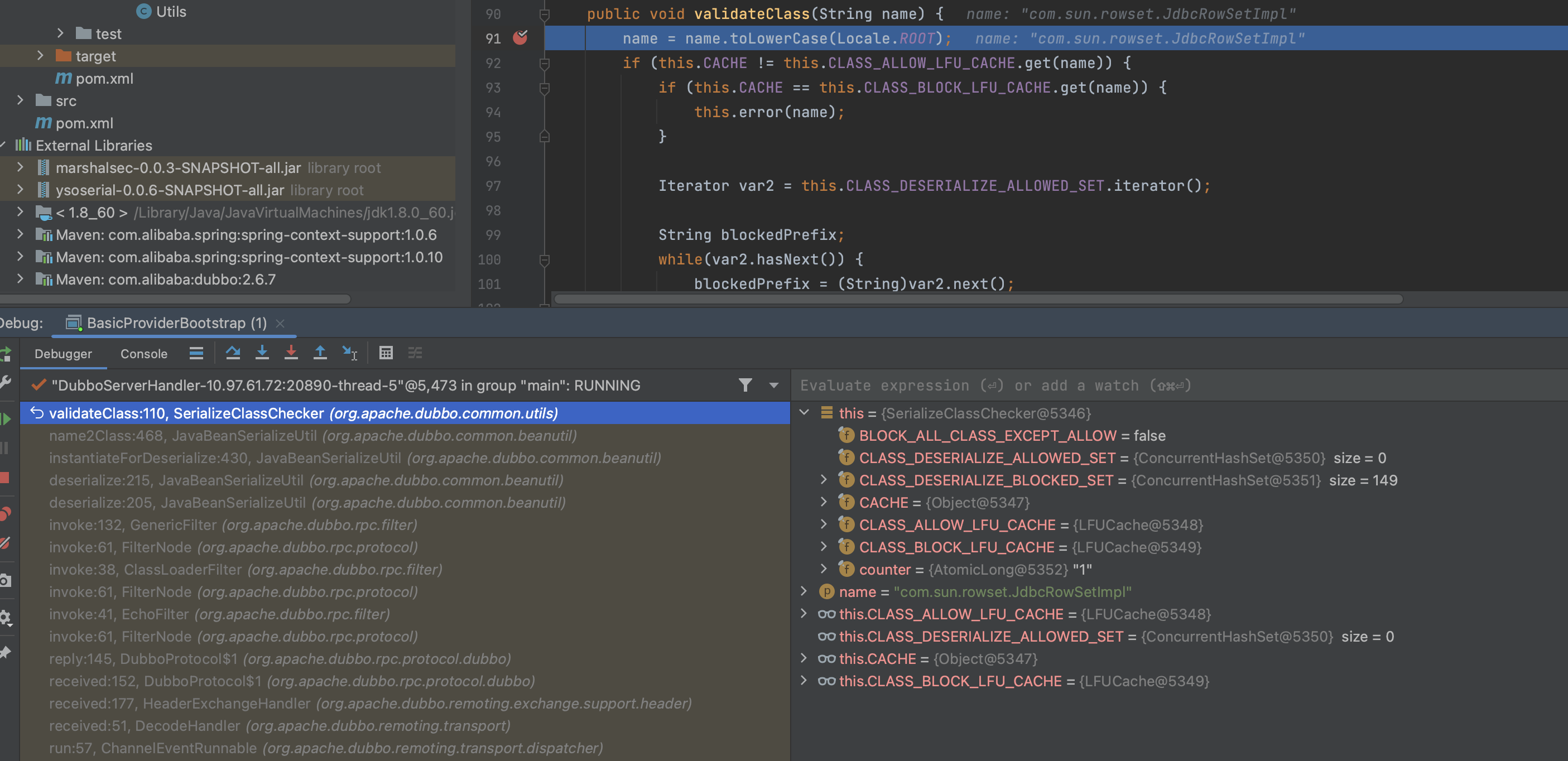This screenshot has width=1568, height=761.
Task: Open the thread selector dropdown arrow
Action: pyautogui.click(x=773, y=386)
